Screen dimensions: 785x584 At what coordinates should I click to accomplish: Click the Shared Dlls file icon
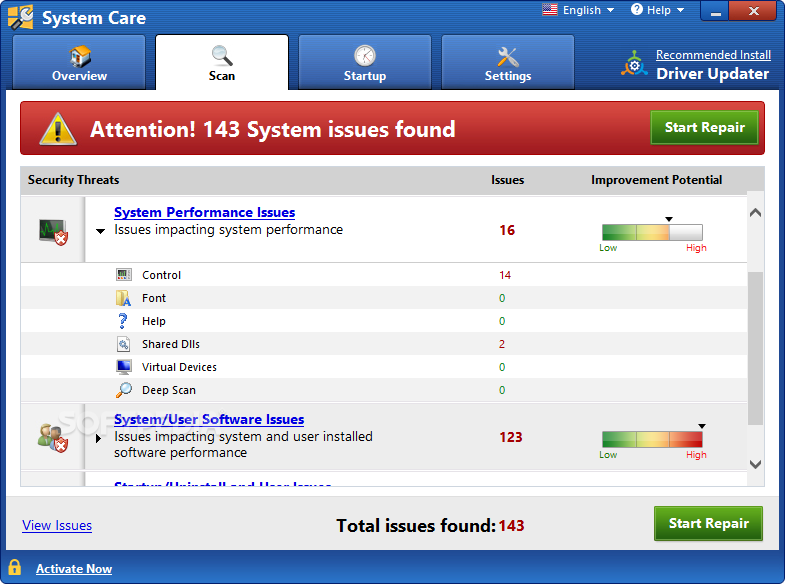[x=123, y=344]
